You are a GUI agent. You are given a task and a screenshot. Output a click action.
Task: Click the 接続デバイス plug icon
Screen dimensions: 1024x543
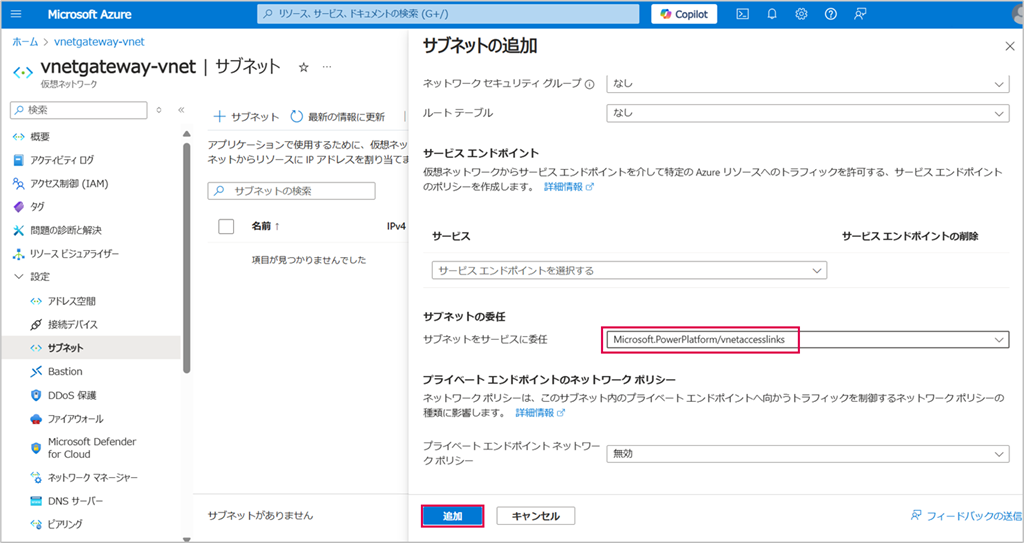click(x=36, y=325)
